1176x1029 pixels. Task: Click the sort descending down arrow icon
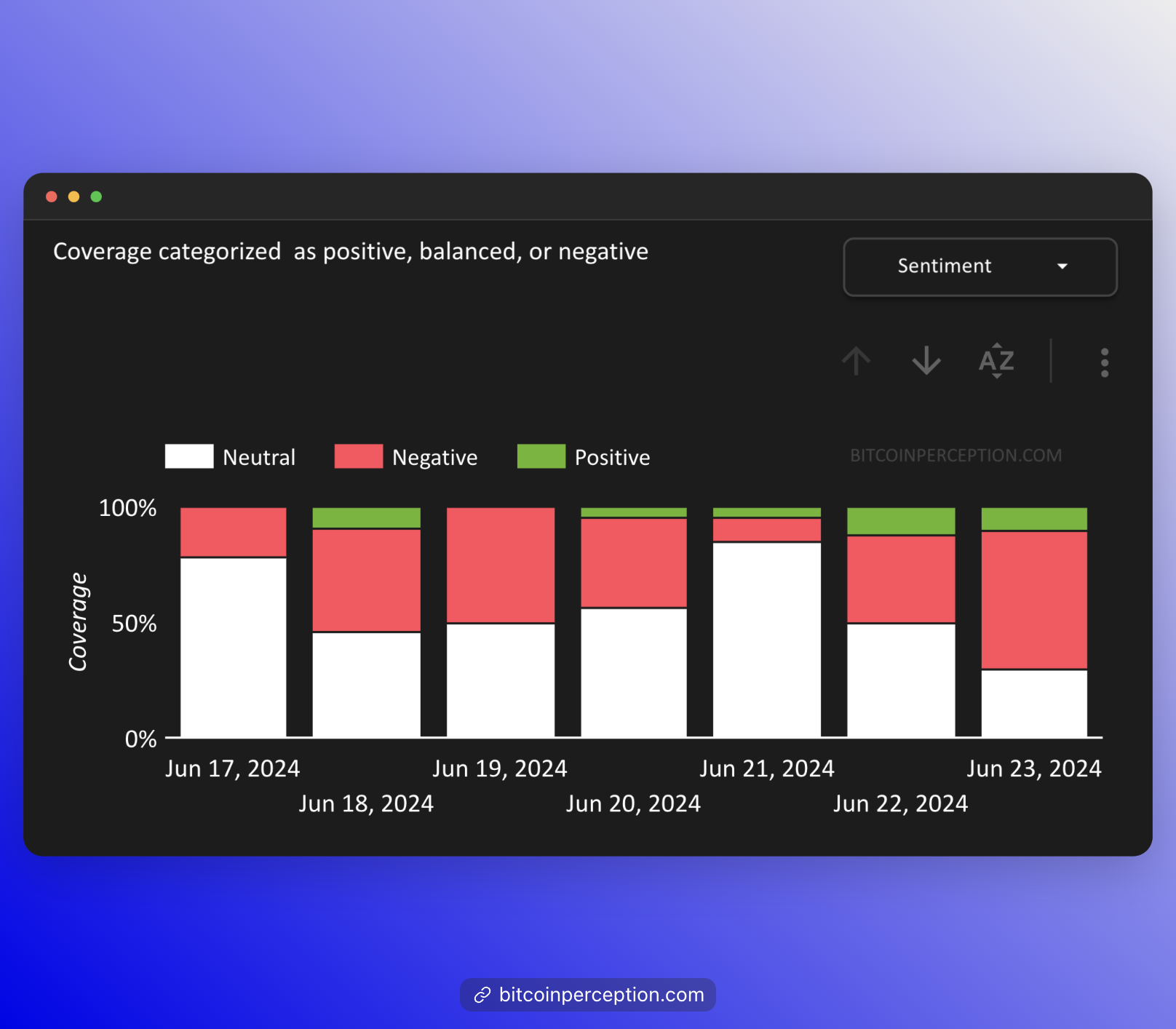(926, 361)
